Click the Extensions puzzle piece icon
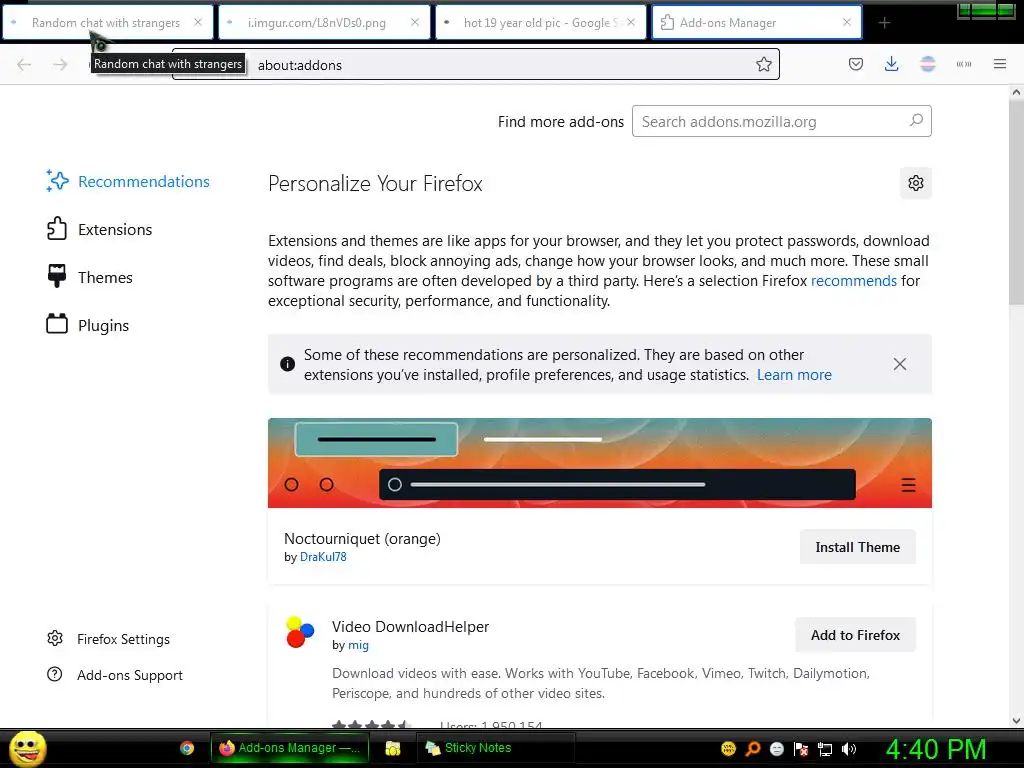Screen dimensions: 1024x768 [57, 229]
